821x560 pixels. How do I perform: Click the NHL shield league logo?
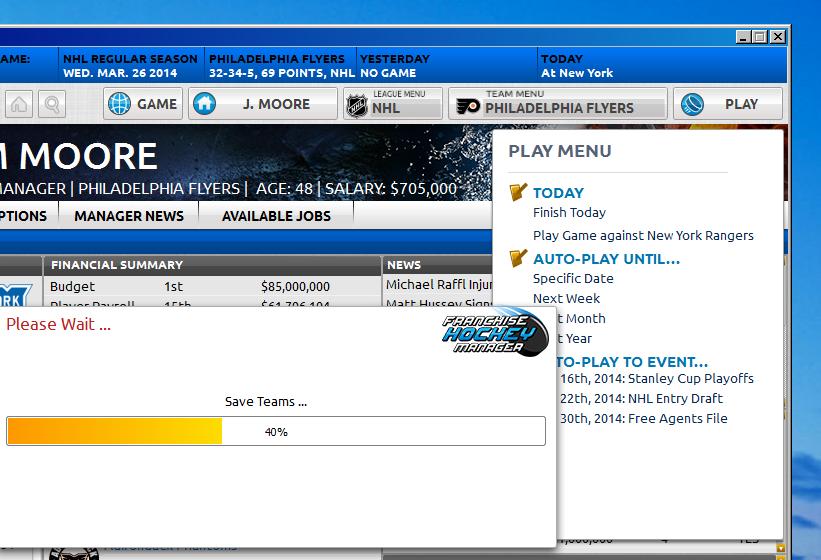point(357,105)
